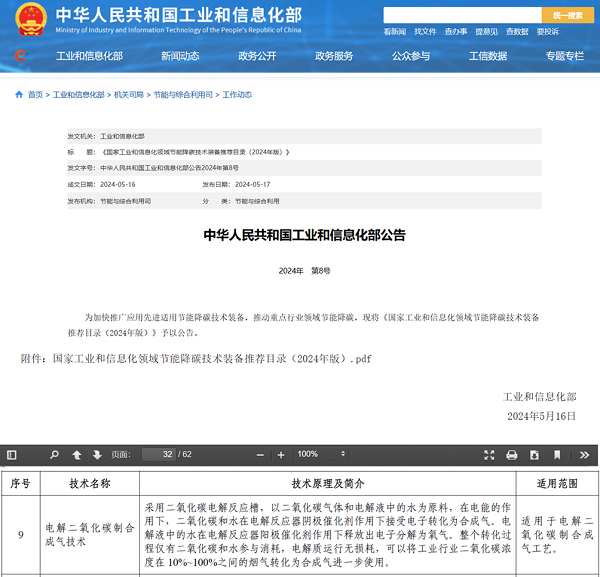Go to previous PDF page
The image size is (600, 577).
coord(77,454)
